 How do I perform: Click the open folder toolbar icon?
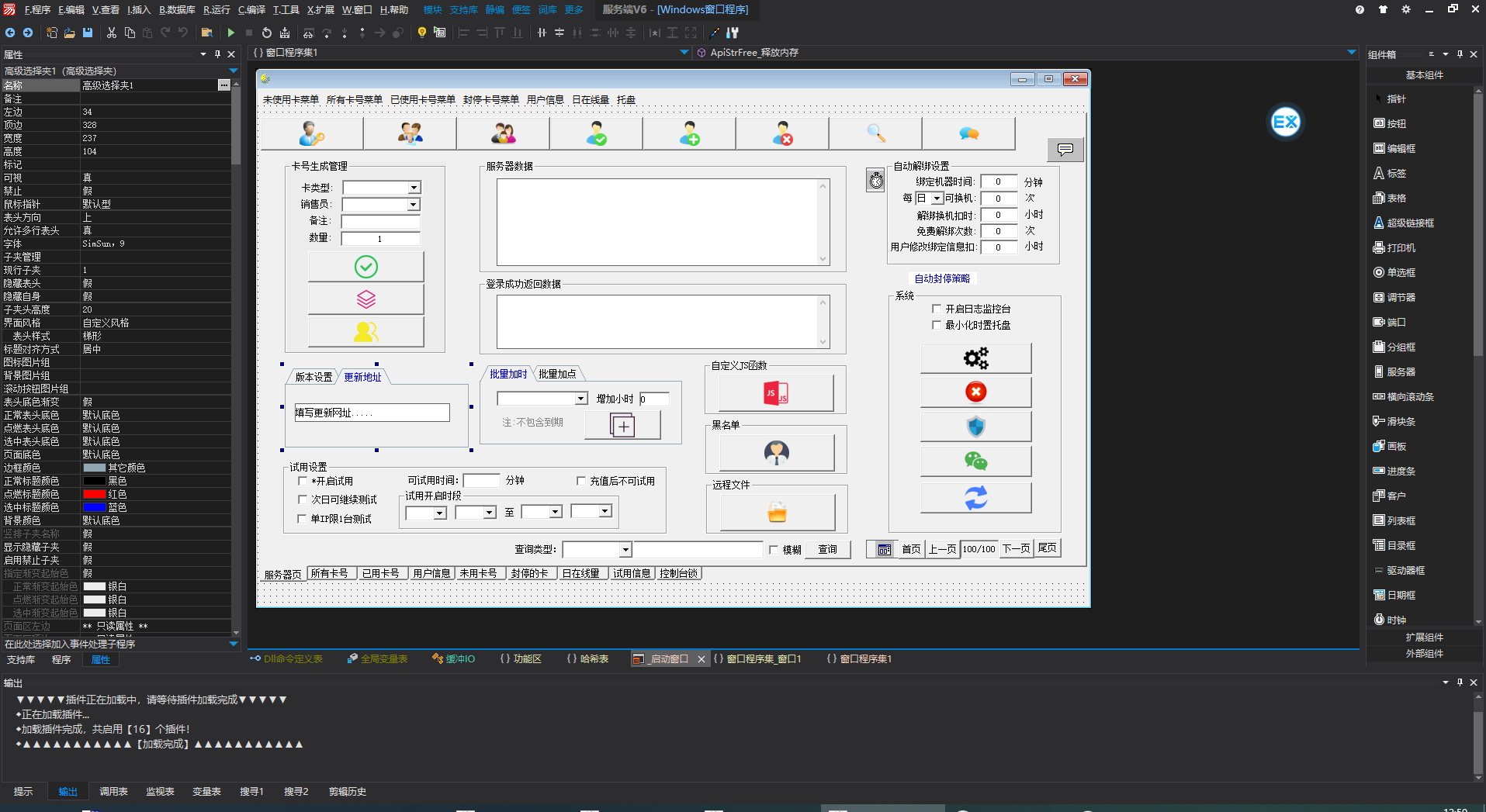pos(70,33)
